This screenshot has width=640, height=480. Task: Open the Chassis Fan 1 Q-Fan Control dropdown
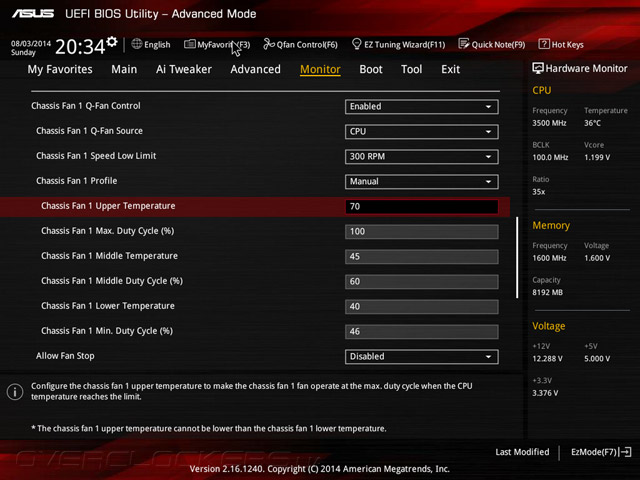(x=422, y=107)
